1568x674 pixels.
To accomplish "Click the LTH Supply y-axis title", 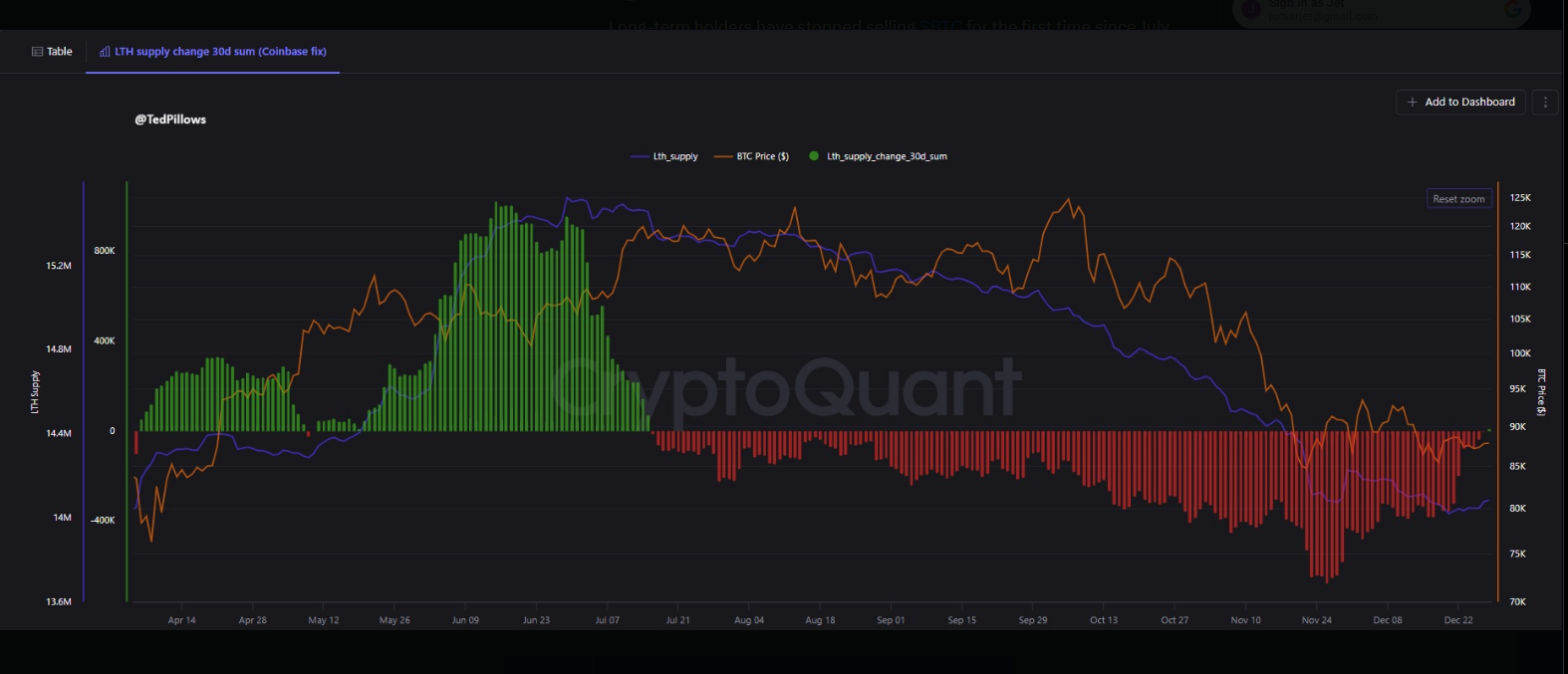I will (35, 392).
